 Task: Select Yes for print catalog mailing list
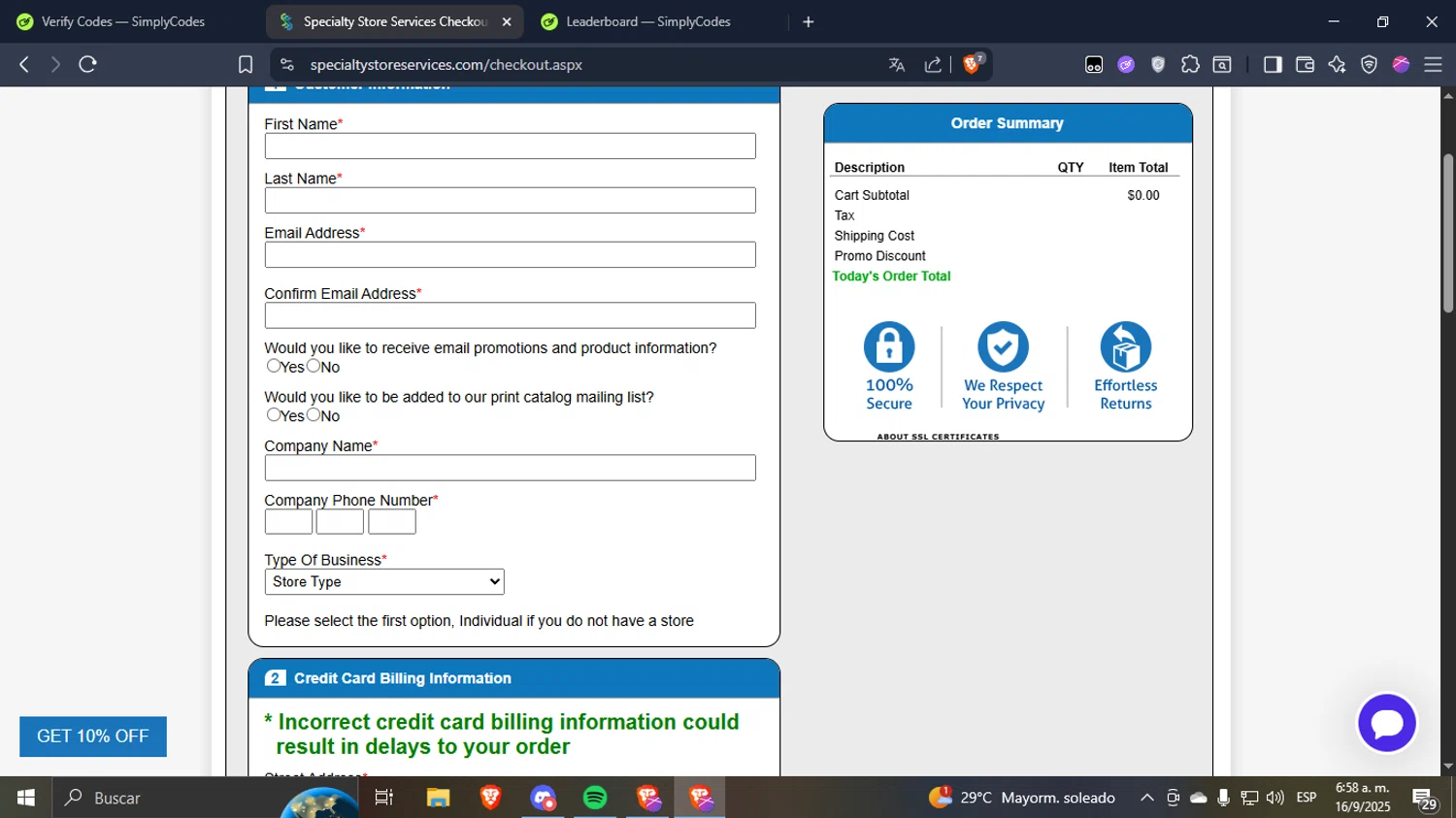pos(274,414)
